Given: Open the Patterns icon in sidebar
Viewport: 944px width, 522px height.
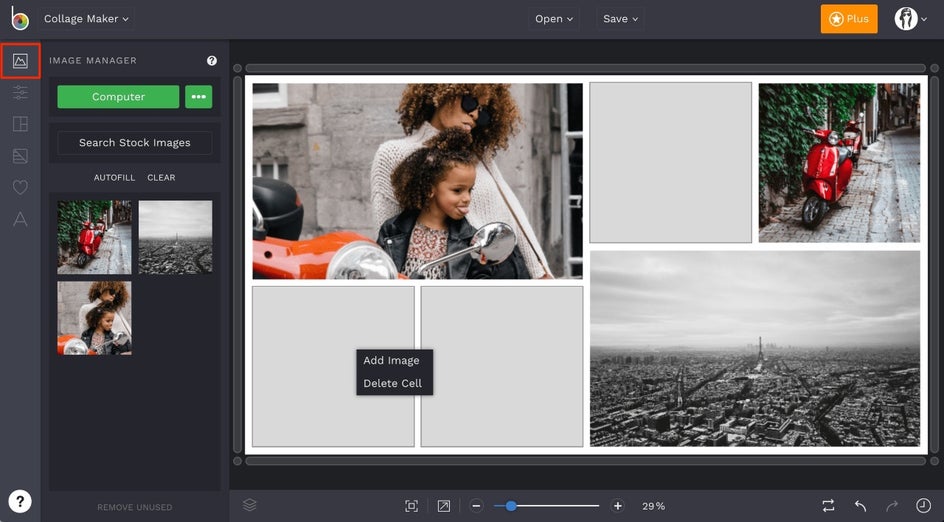Looking at the screenshot, I should 20,156.
